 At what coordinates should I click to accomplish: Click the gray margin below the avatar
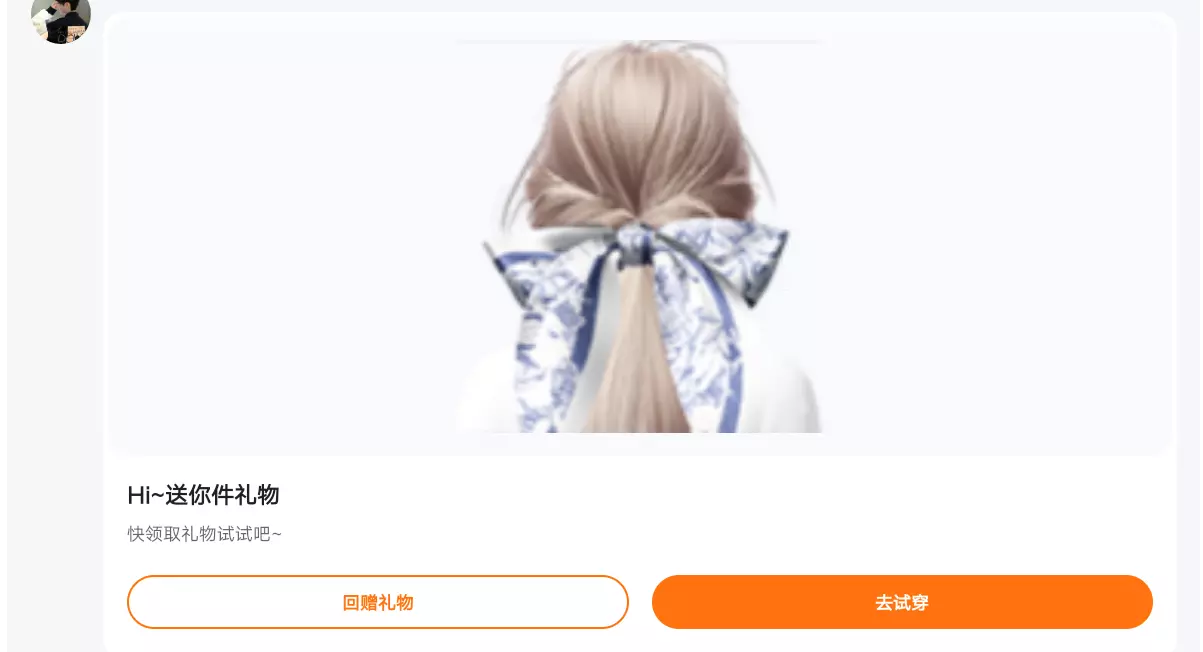tap(55, 350)
